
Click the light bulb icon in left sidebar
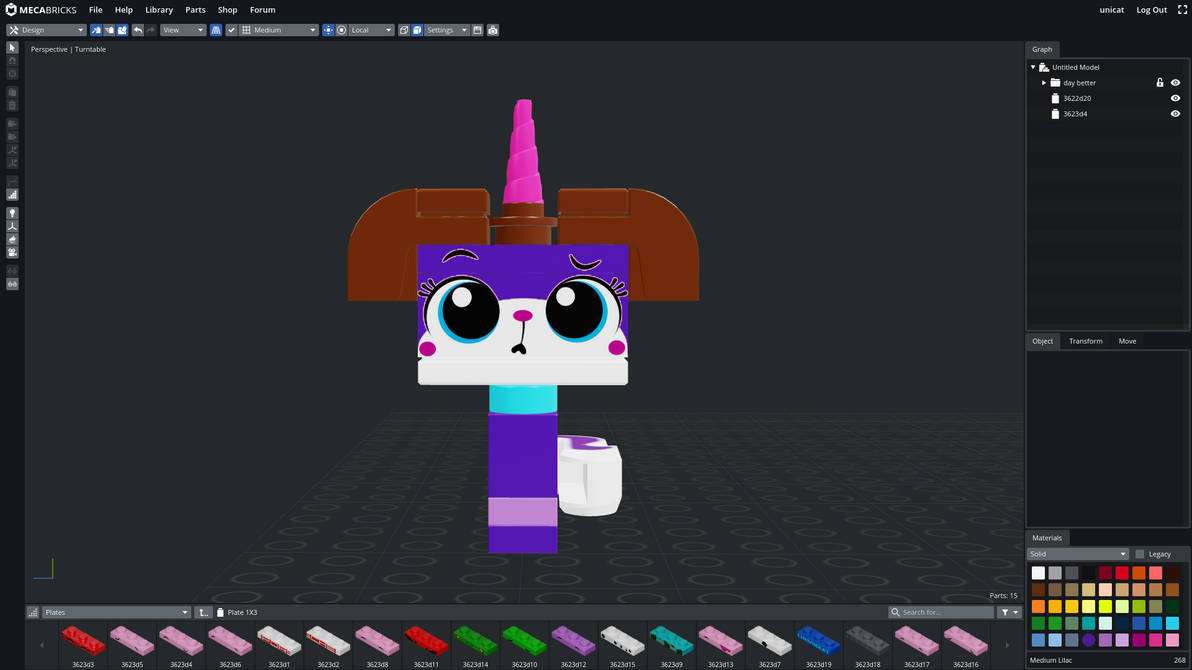(x=12, y=213)
